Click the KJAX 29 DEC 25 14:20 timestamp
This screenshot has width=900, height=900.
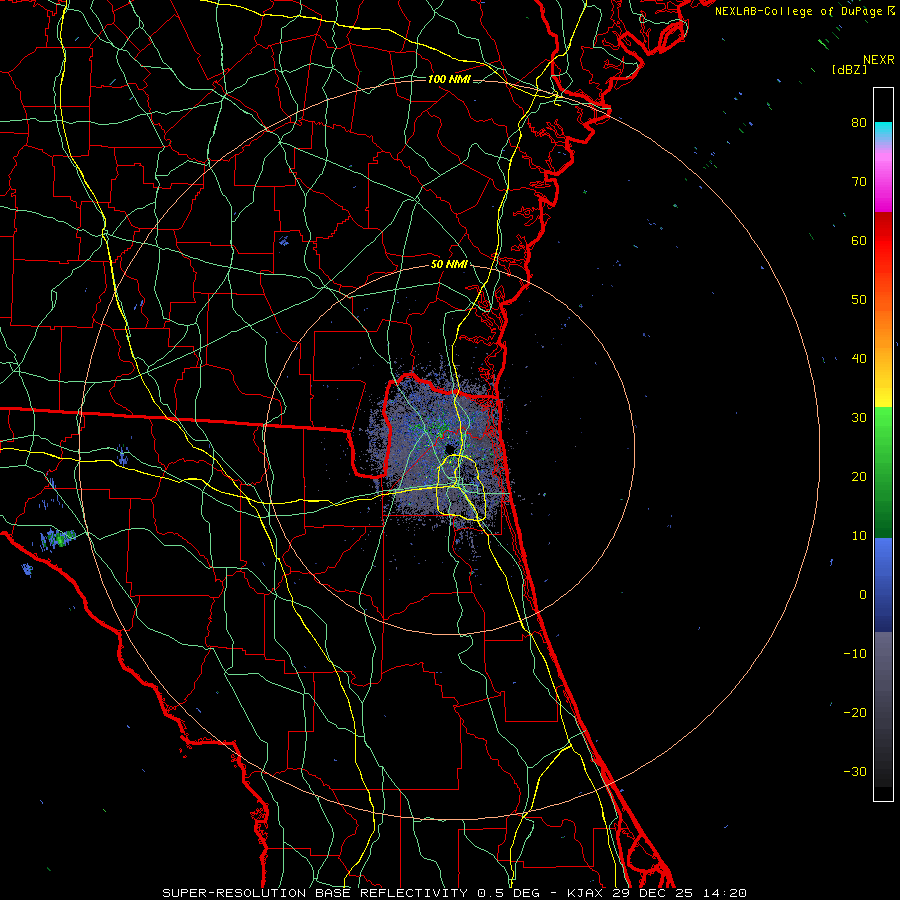[657, 893]
